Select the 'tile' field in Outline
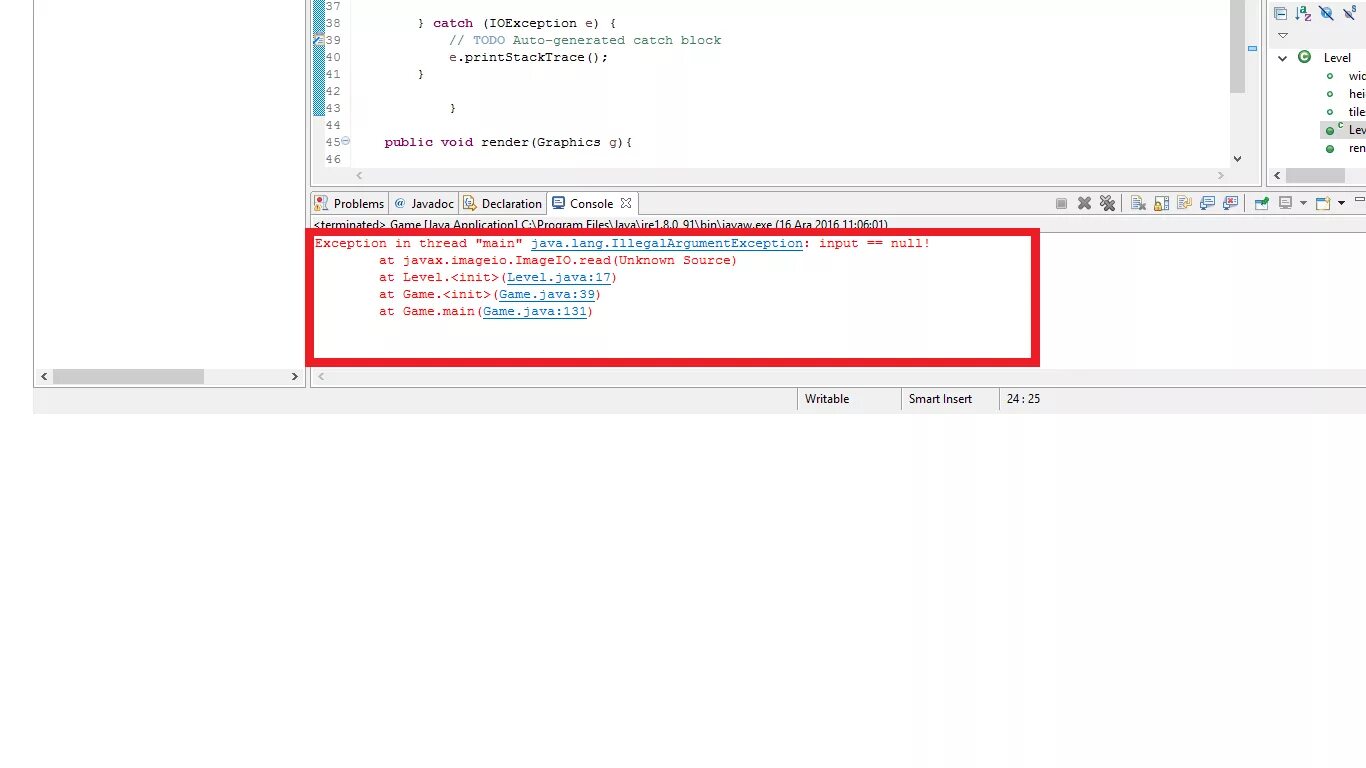The height and width of the screenshot is (768, 1366). pos(1356,112)
